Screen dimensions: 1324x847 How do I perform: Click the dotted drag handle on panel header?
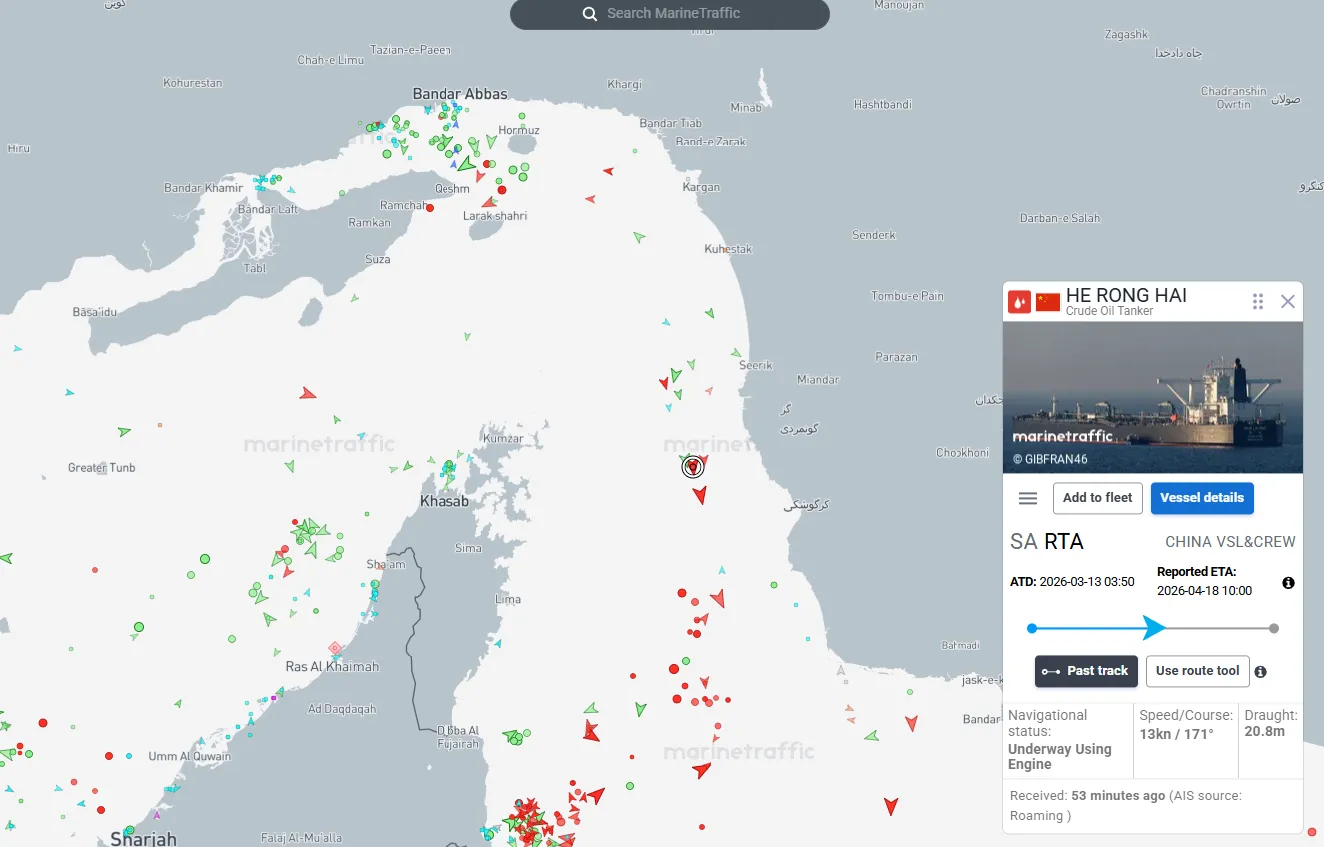1258,301
